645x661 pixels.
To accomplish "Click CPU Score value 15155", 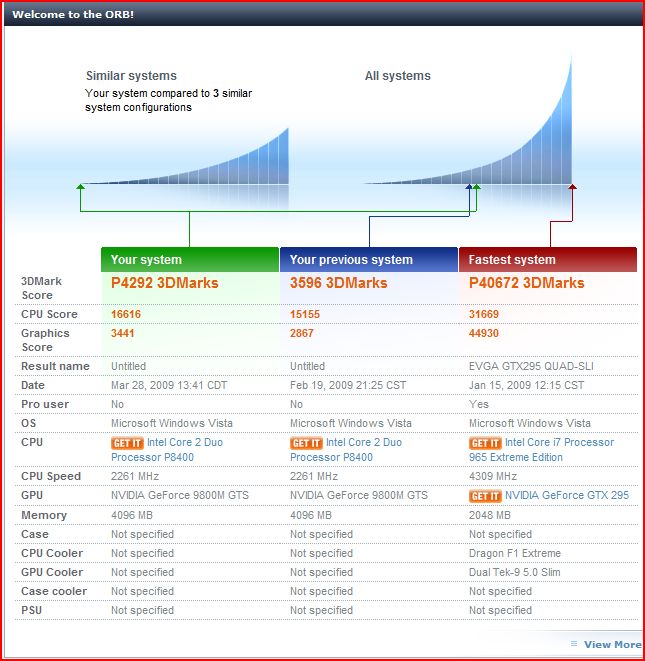I will pos(305,314).
